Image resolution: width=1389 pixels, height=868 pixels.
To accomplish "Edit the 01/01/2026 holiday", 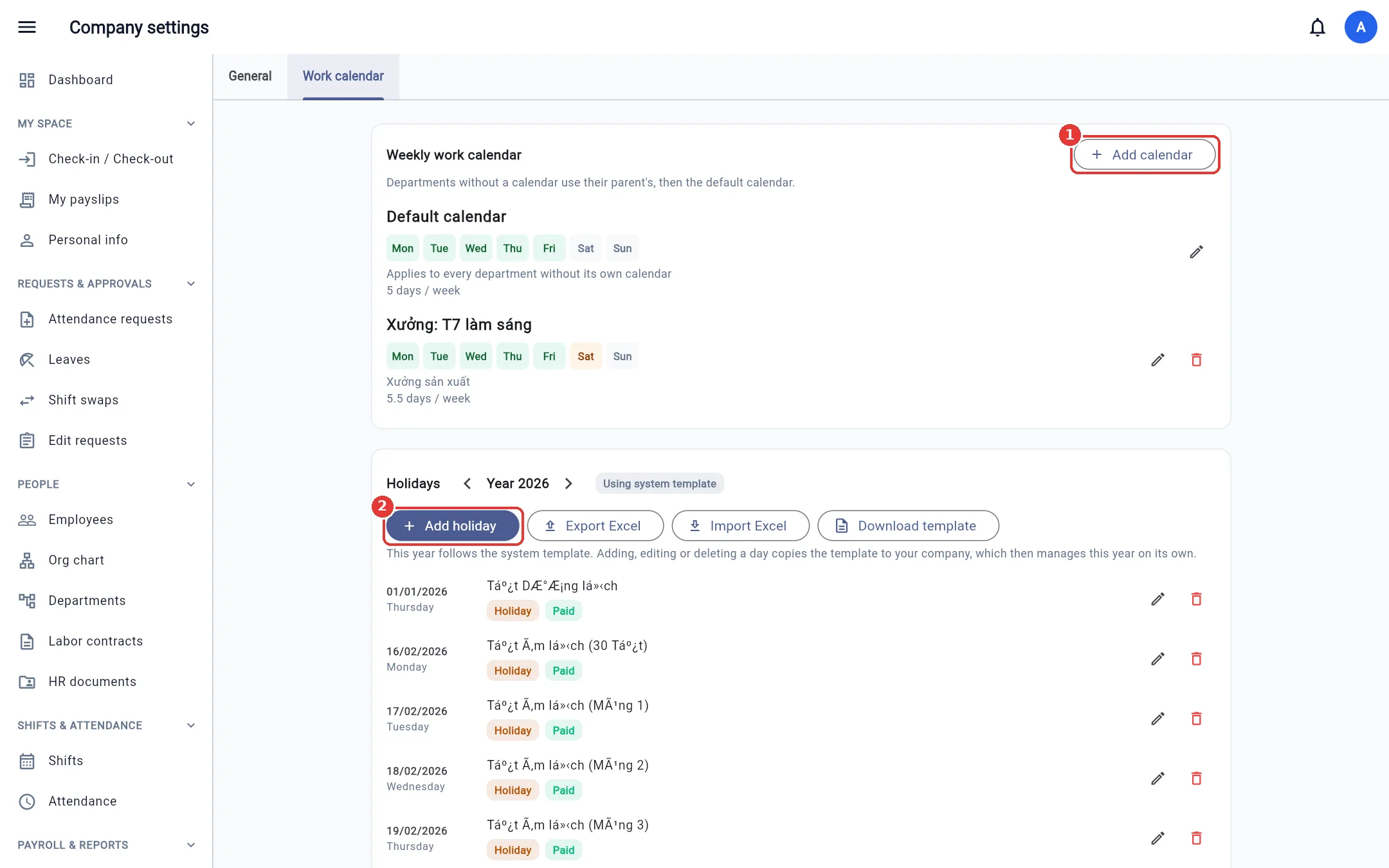I will click(x=1157, y=599).
